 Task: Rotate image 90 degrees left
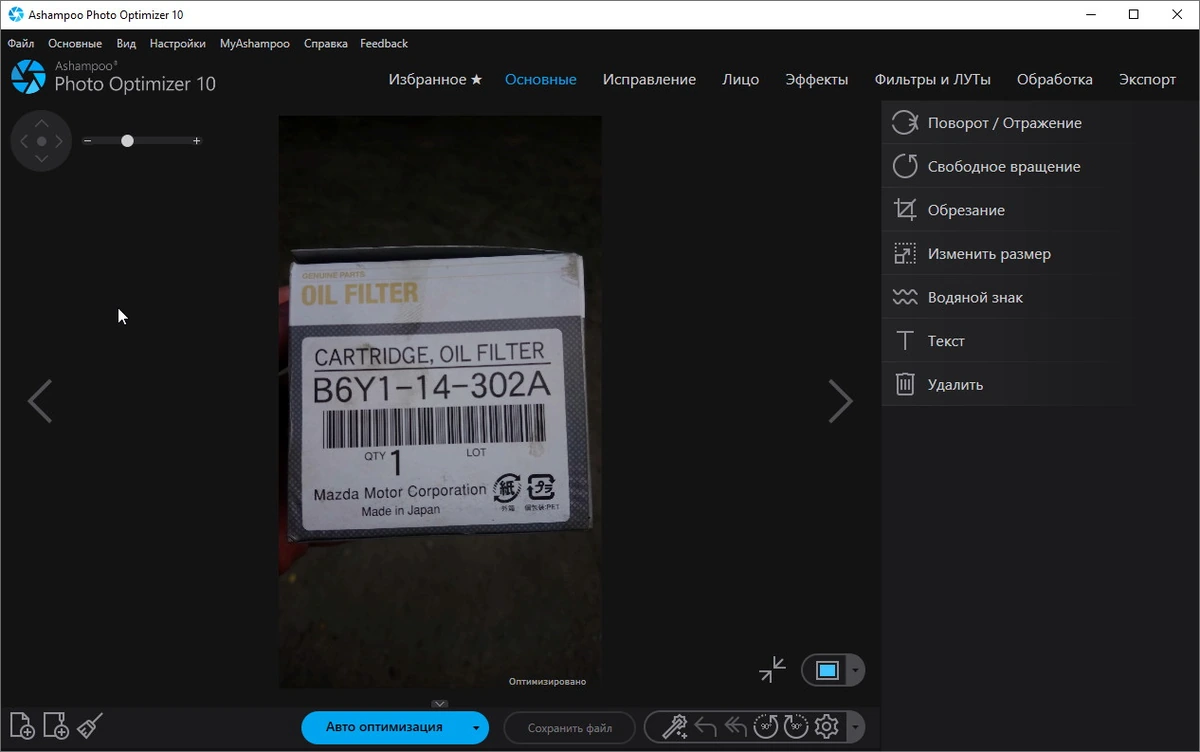tap(766, 727)
